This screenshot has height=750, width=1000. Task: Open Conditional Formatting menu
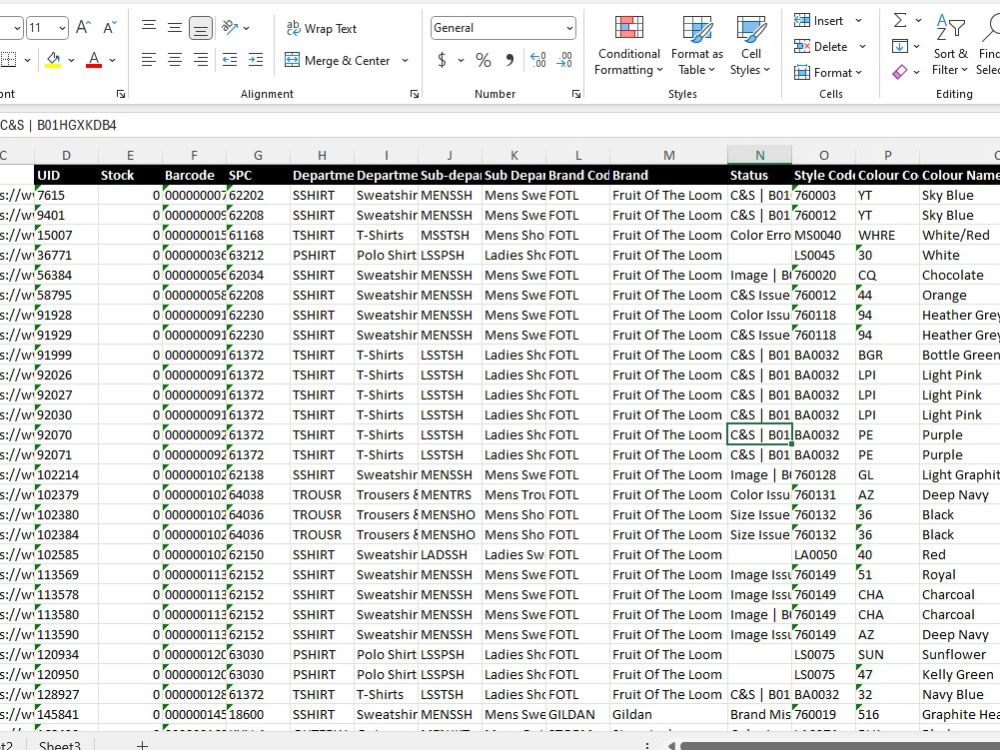click(628, 45)
